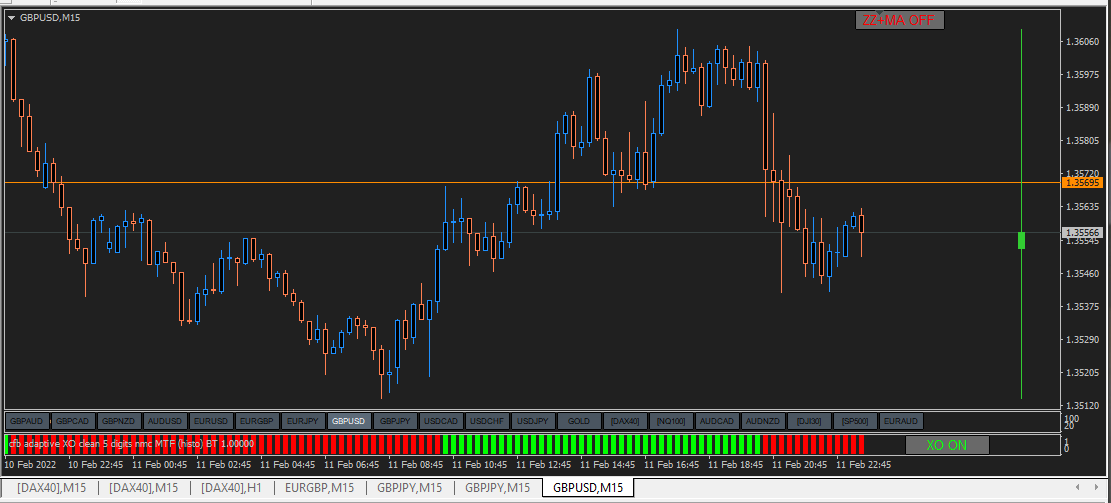Click the green block on vertical line
The image size is (1111, 503).
[1021, 240]
